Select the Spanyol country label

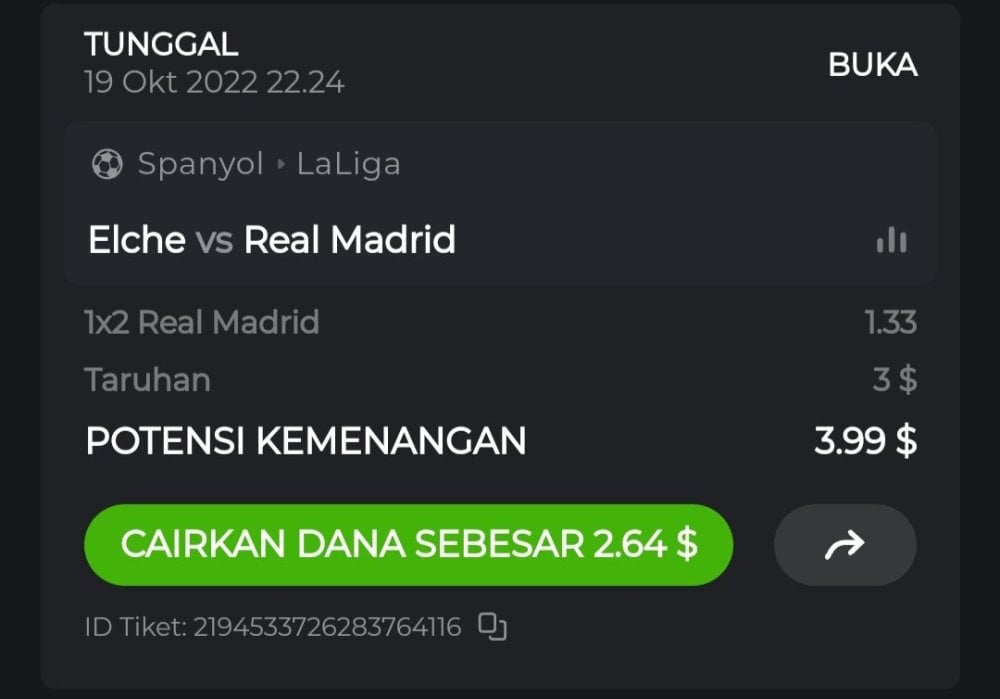pyautogui.click(x=200, y=164)
